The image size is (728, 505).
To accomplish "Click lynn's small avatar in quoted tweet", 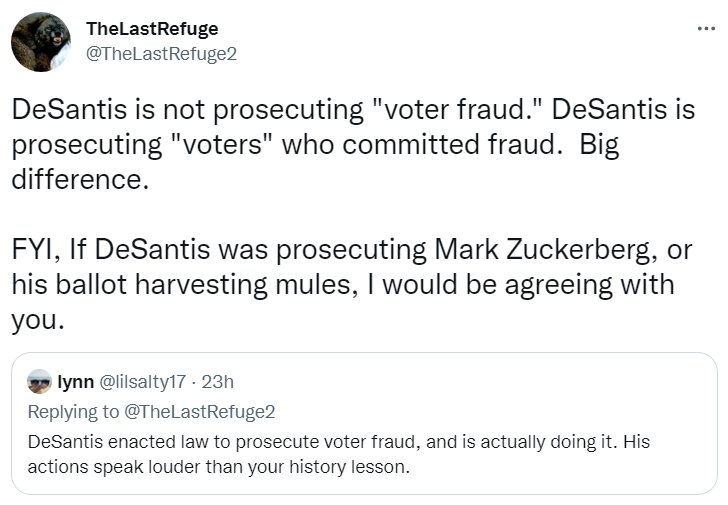I will [39, 382].
